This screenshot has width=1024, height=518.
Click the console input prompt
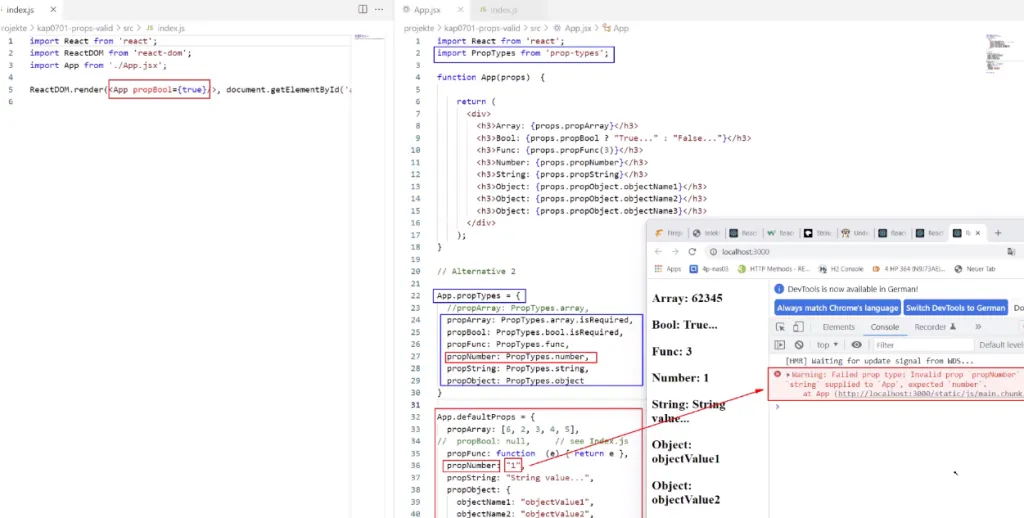(x=898, y=406)
